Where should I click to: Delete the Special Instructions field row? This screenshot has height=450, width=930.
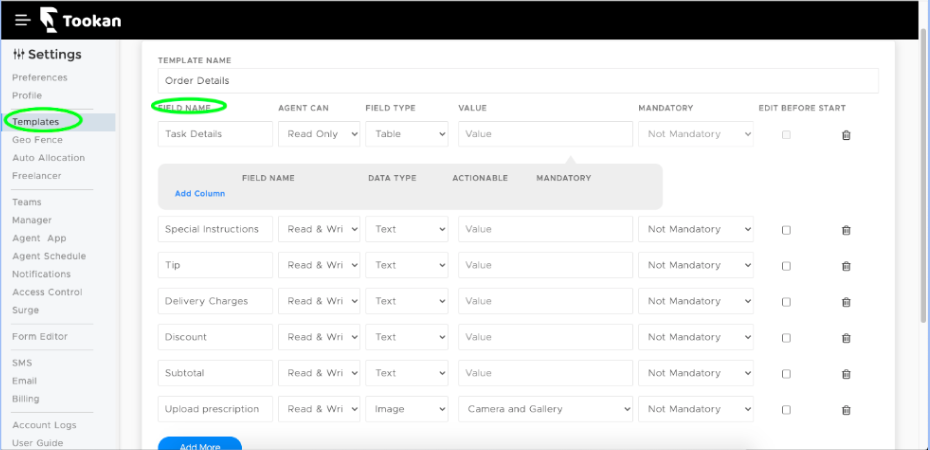[846, 230]
